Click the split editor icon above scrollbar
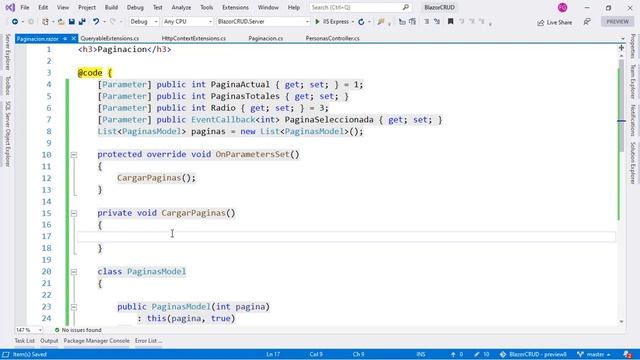This screenshot has width=640, height=360. (x=621, y=48)
